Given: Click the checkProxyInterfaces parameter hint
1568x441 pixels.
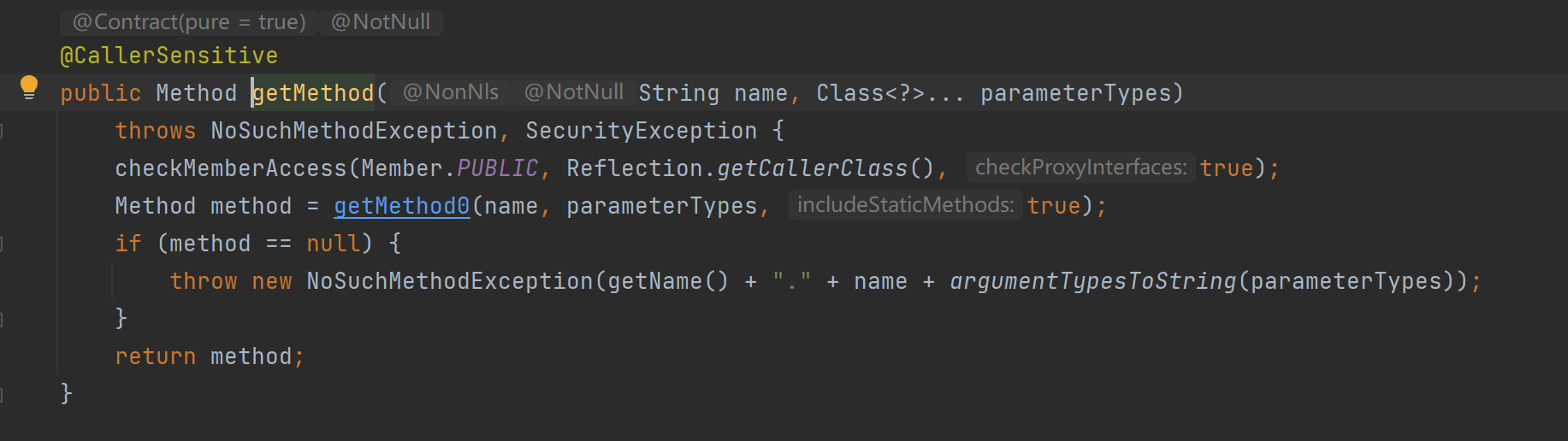Looking at the screenshot, I should (1081, 168).
